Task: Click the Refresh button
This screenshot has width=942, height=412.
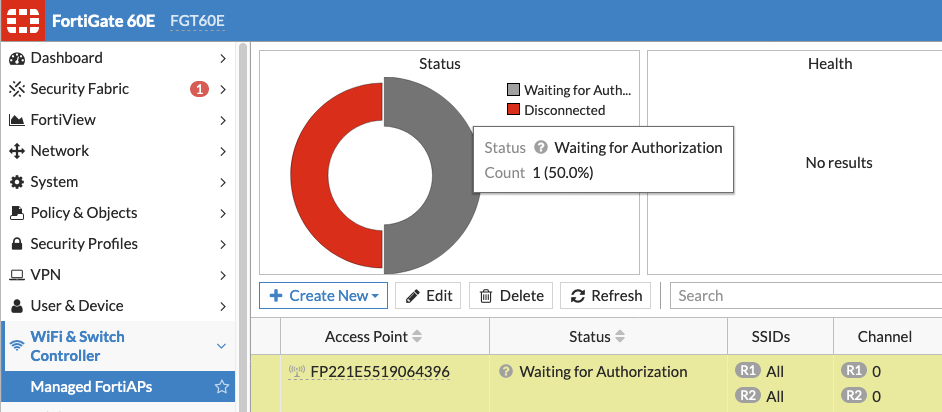Action: pyautogui.click(x=606, y=295)
